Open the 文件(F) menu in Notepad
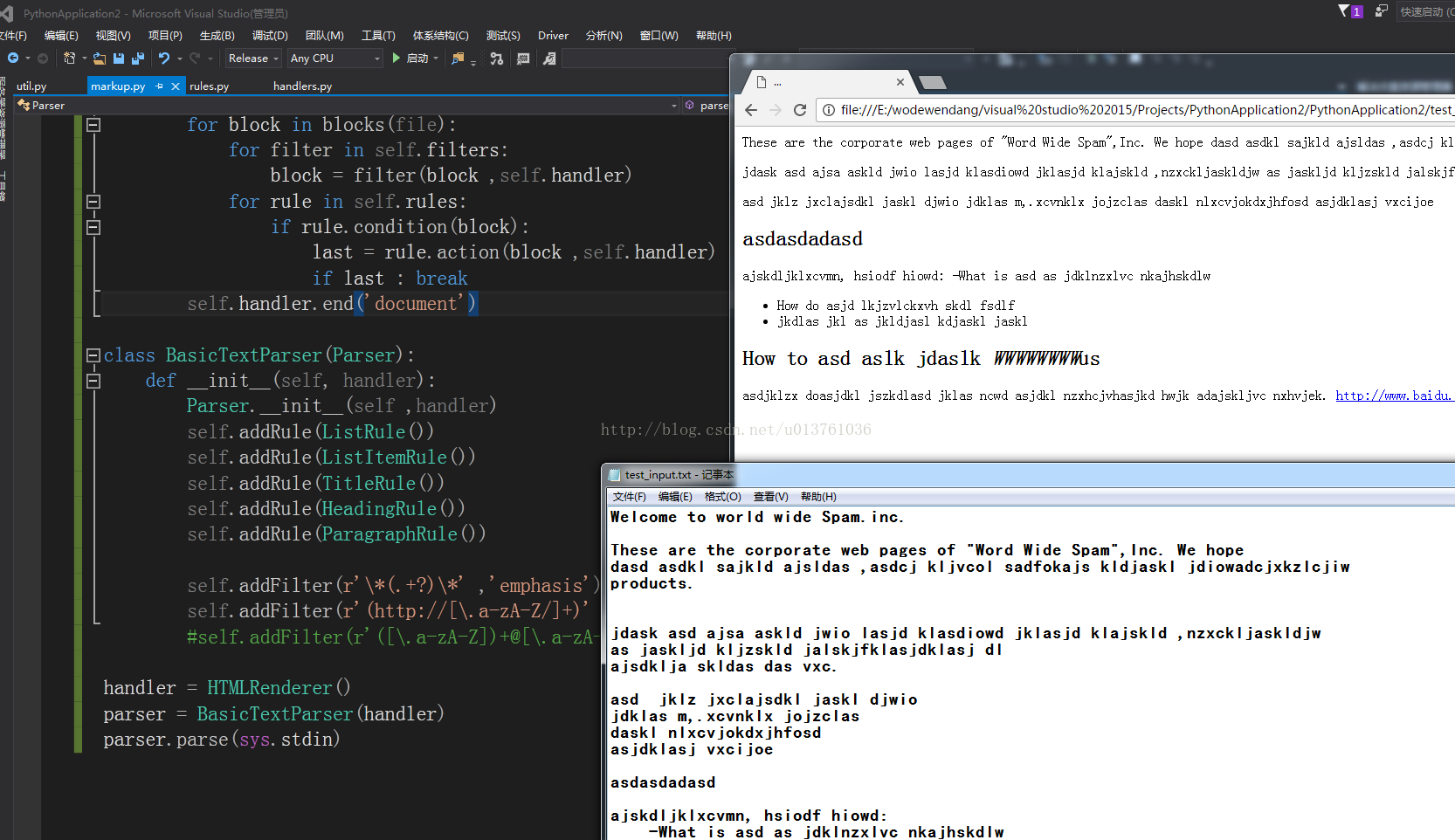 click(x=629, y=497)
